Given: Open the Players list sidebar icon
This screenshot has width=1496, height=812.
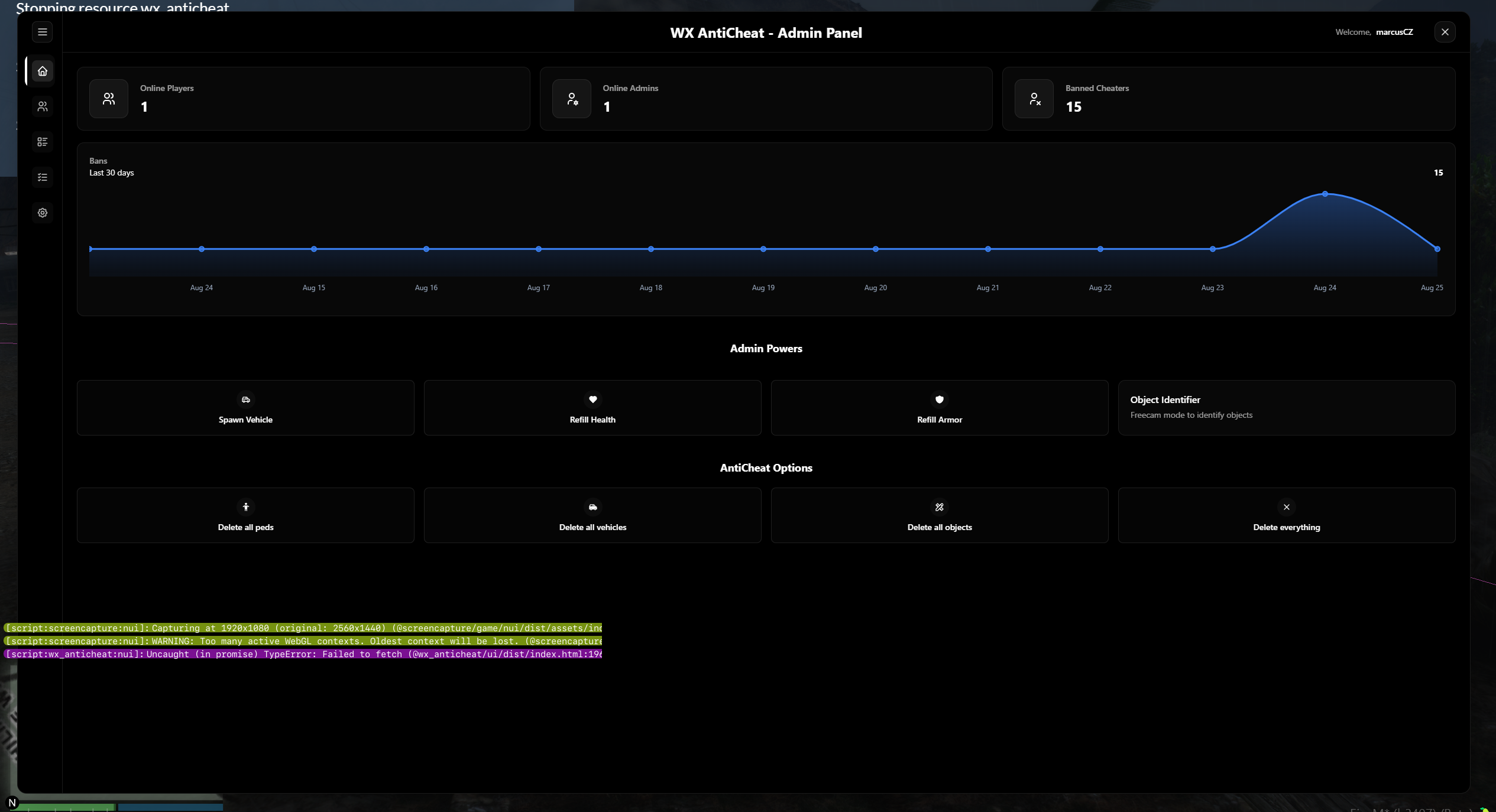Looking at the screenshot, I should tap(42, 106).
